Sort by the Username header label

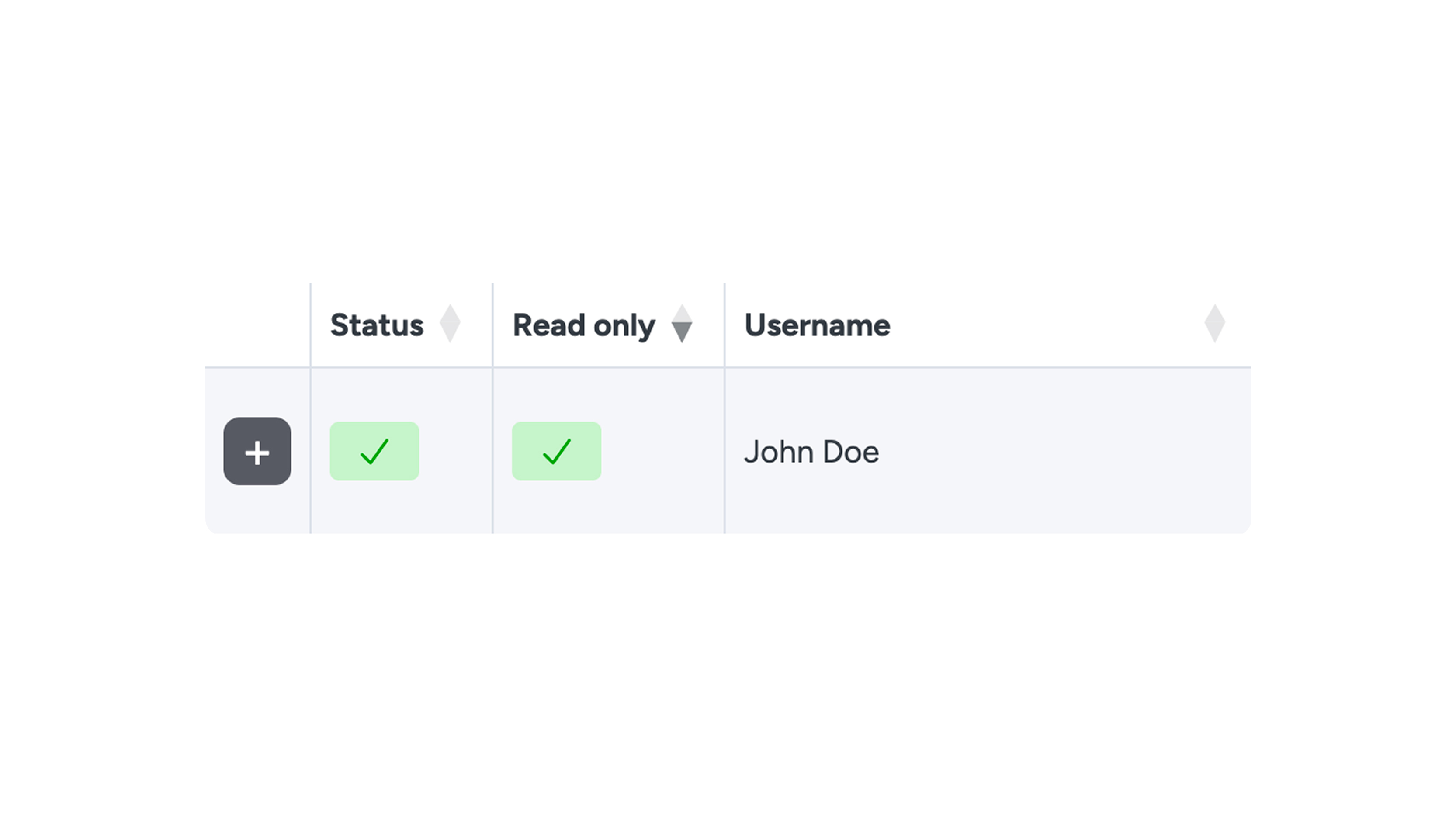tap(817, 325)
